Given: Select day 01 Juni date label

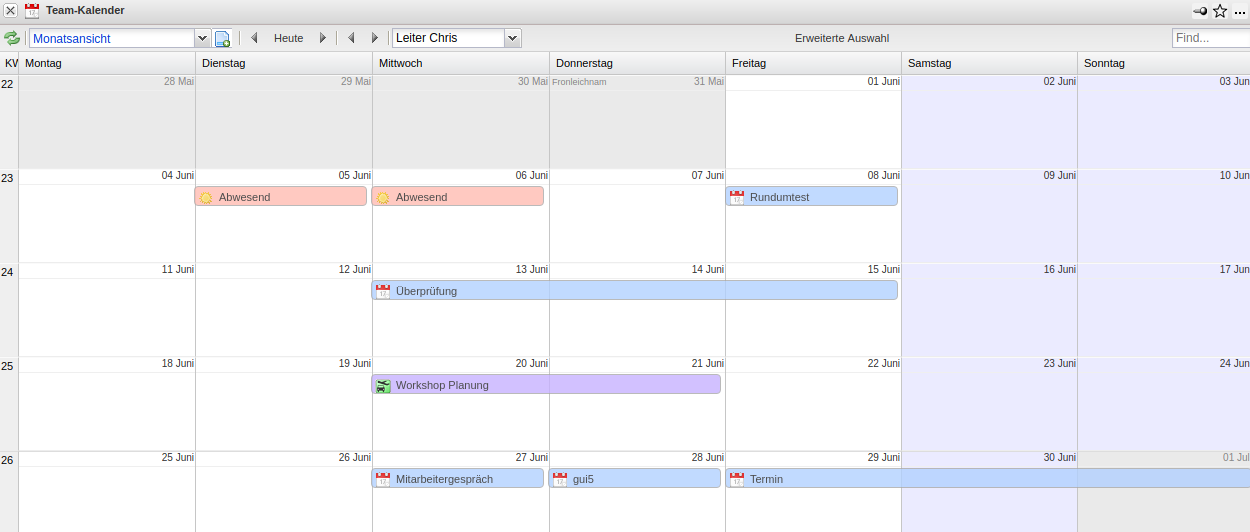Looking at the screenshot, I should pyautogui.click(x=883, y=81).
